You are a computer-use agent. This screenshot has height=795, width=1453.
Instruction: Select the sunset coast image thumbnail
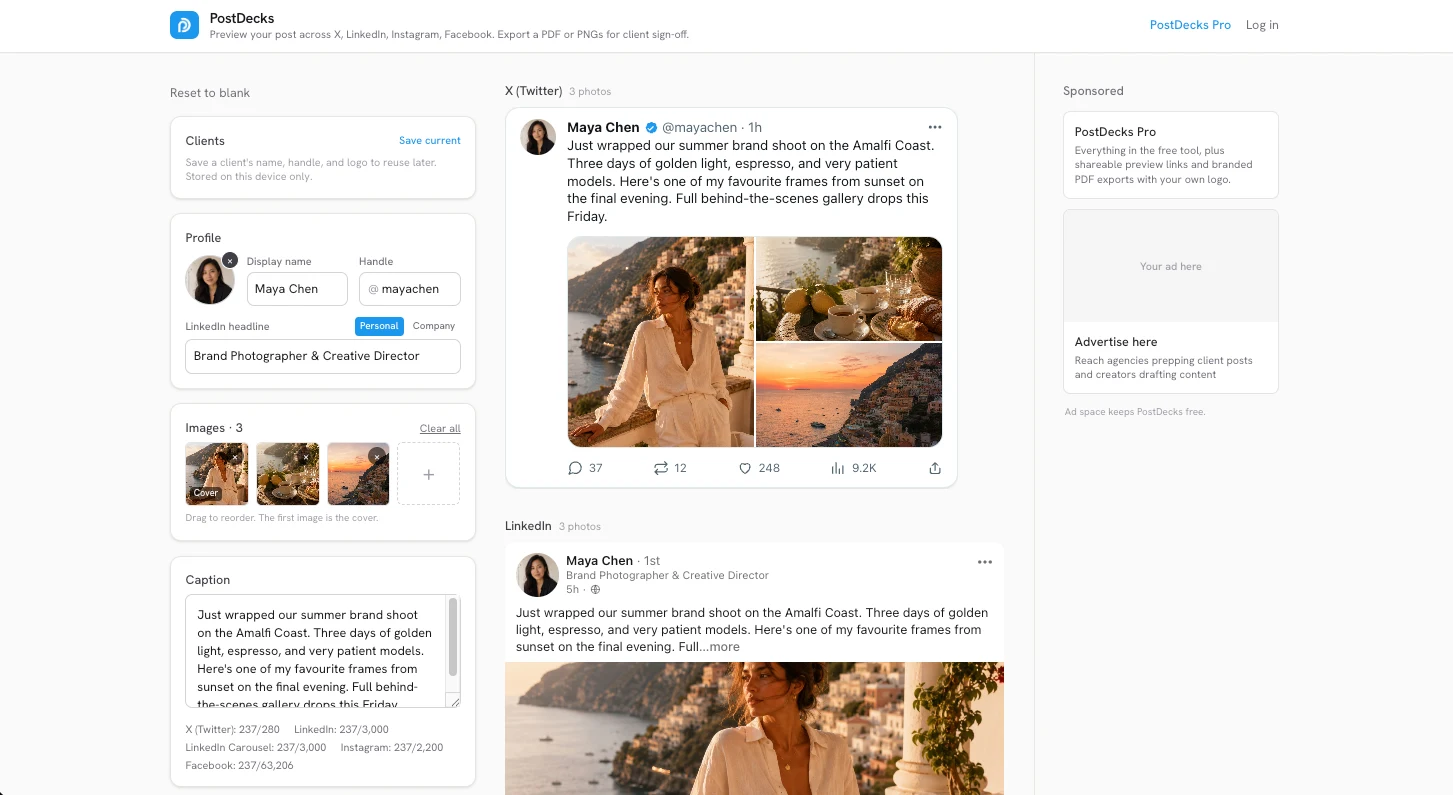tap(358, 474)
